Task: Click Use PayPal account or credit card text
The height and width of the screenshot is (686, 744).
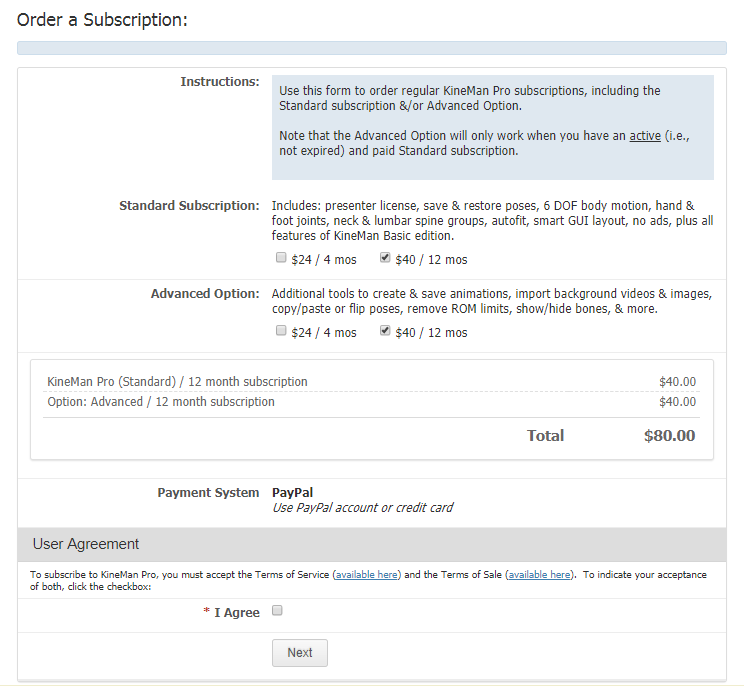Action: coord(363,508)
